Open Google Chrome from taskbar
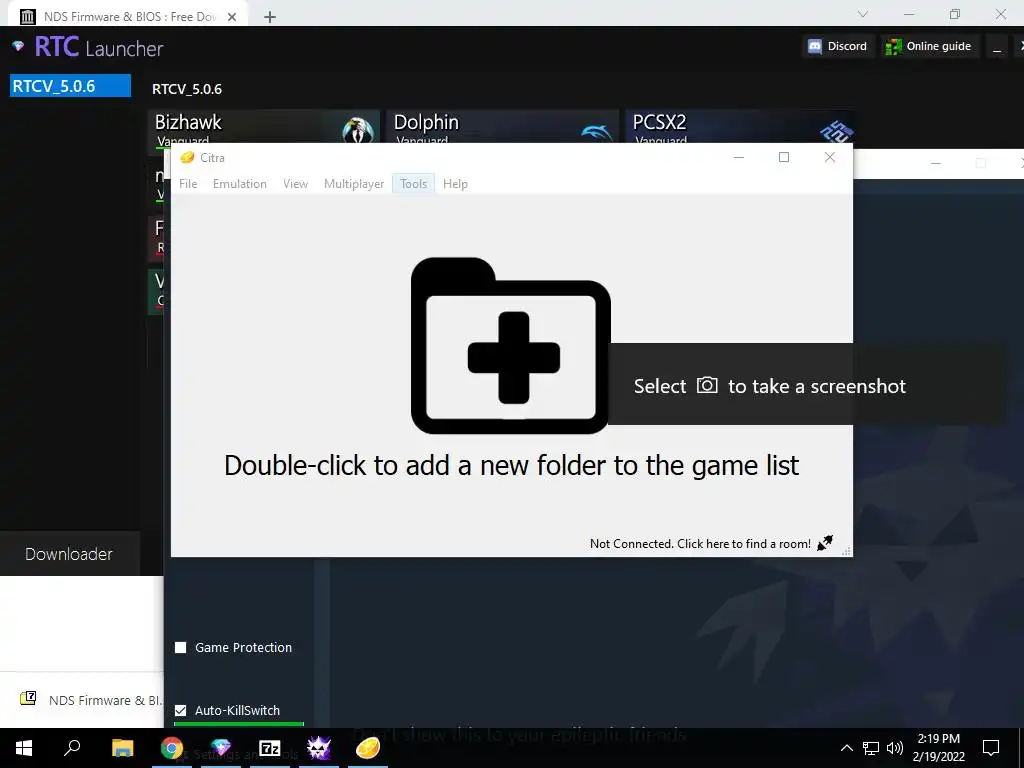Viewport: 1024px width, 768px height. click(172, 748)
